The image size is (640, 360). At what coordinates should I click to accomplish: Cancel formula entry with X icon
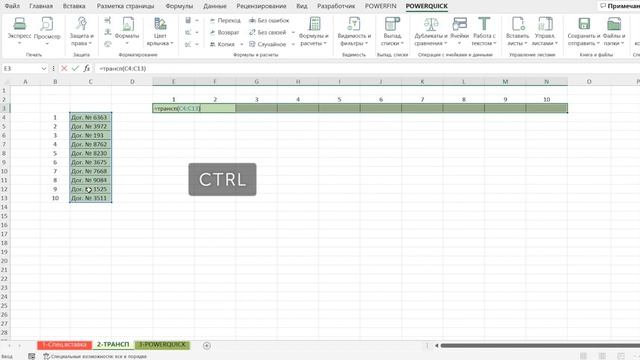coord(64,69)
